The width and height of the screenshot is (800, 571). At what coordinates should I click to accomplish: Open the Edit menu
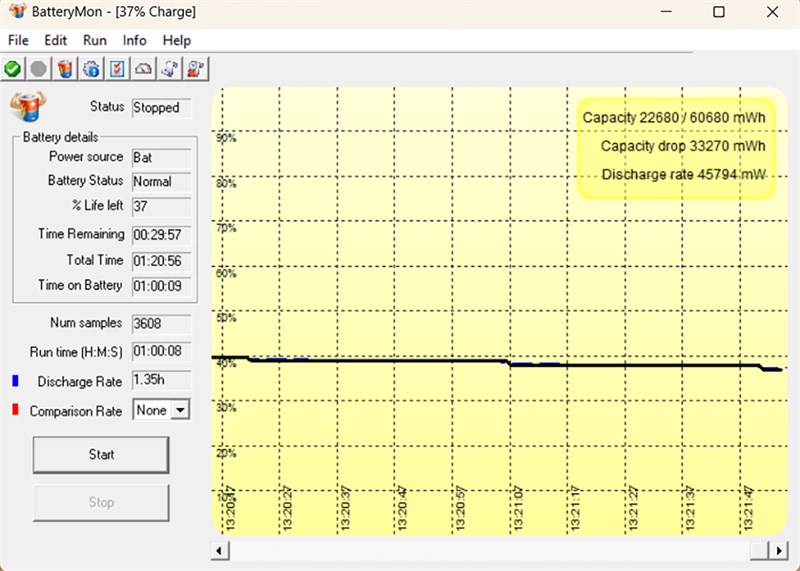point(56,40)
